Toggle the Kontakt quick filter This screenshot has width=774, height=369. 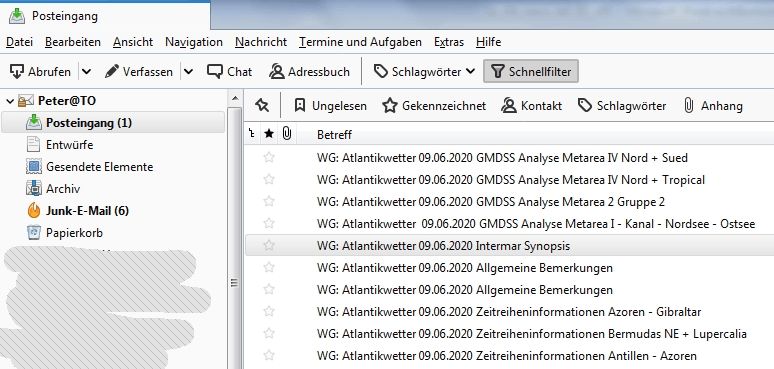tap(531, 106)
